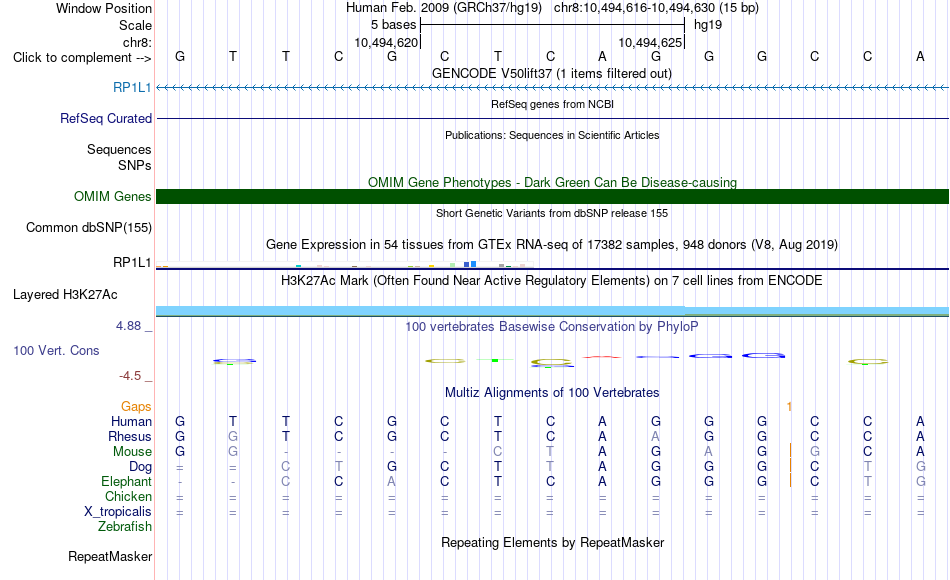Click the 'Gene Expression in 54 tissues' title
This screenshot has width=950, height=580.
[x=552, y=245]
